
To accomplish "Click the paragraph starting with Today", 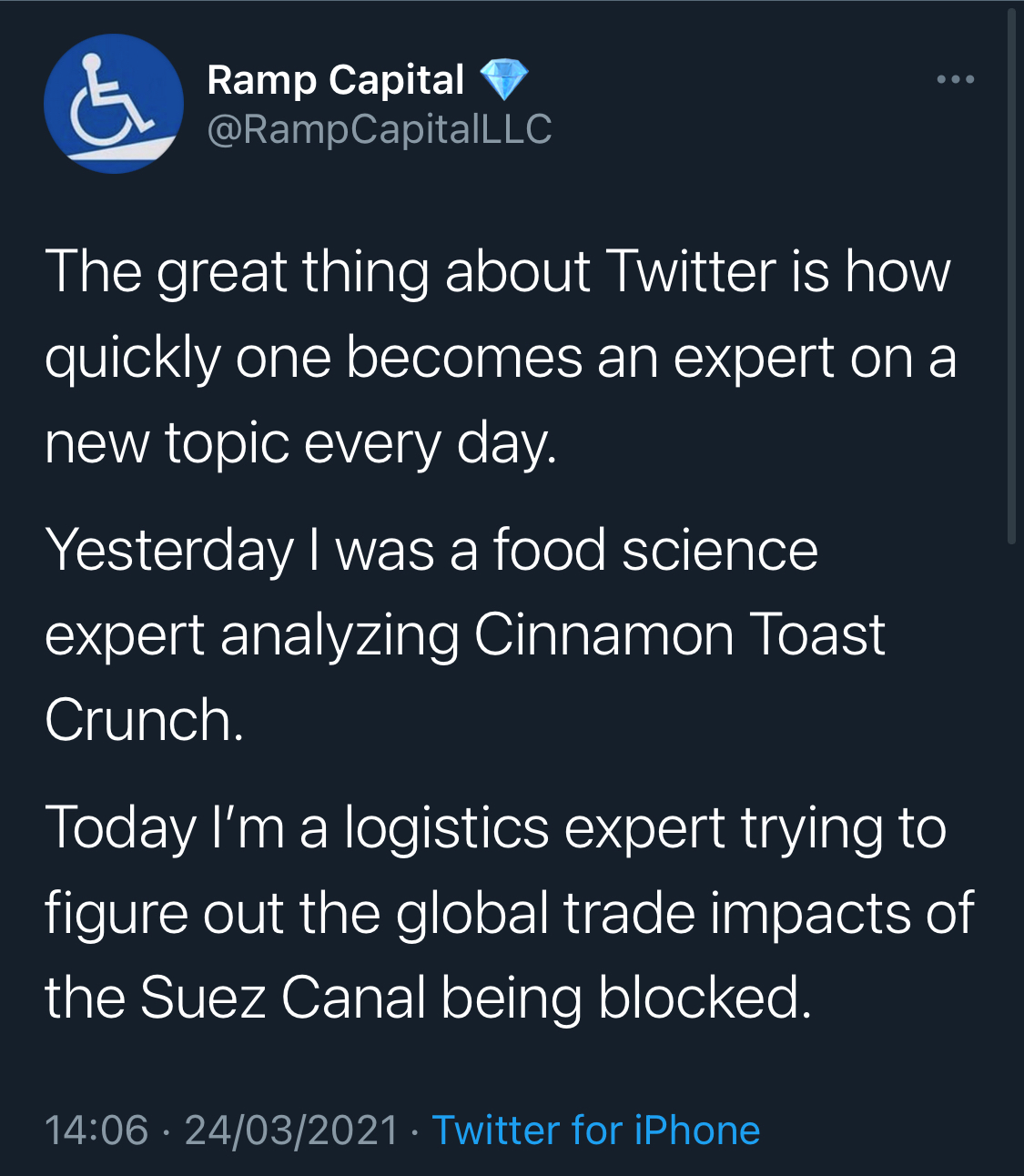I will pyautogui.click(x=508, y=912).
